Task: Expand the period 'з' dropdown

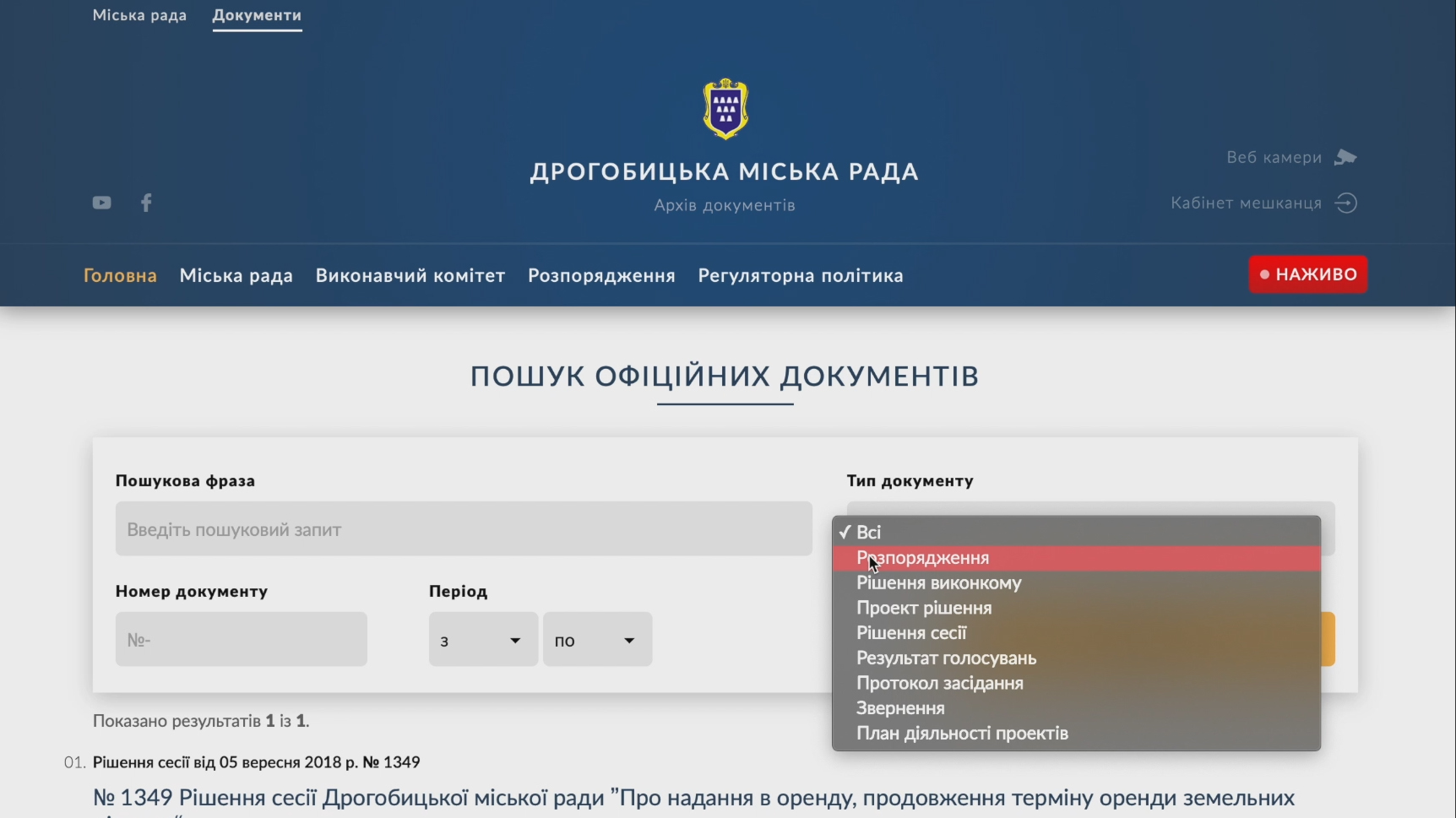Action: pyautogui.click(x=483, y=639)
